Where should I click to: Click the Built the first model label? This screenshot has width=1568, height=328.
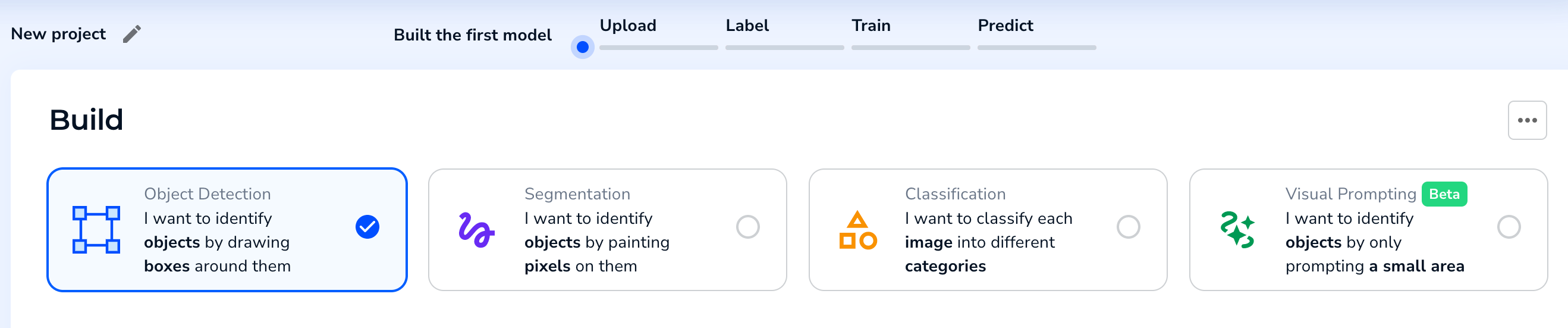(472, 35)
